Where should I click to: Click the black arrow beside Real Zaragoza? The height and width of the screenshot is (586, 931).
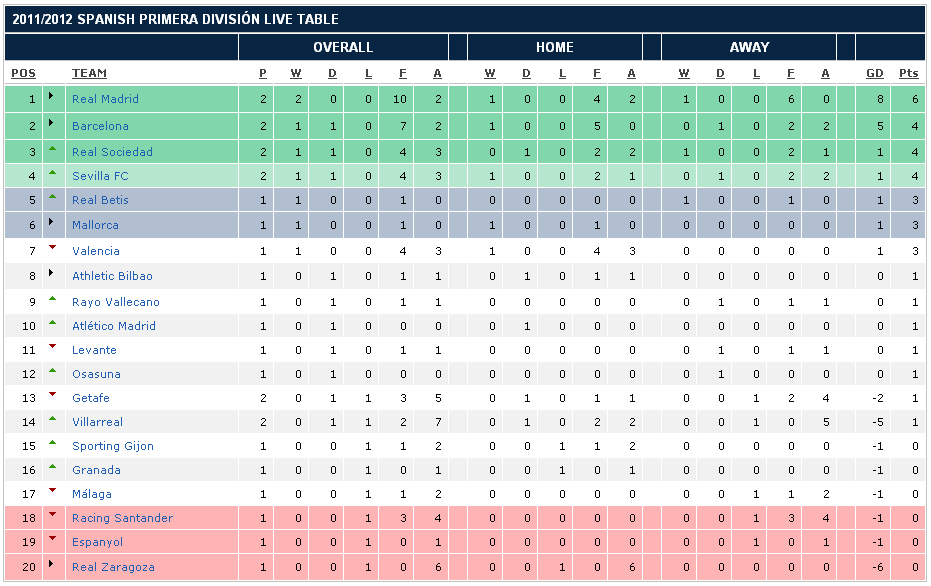click(52, 565)
